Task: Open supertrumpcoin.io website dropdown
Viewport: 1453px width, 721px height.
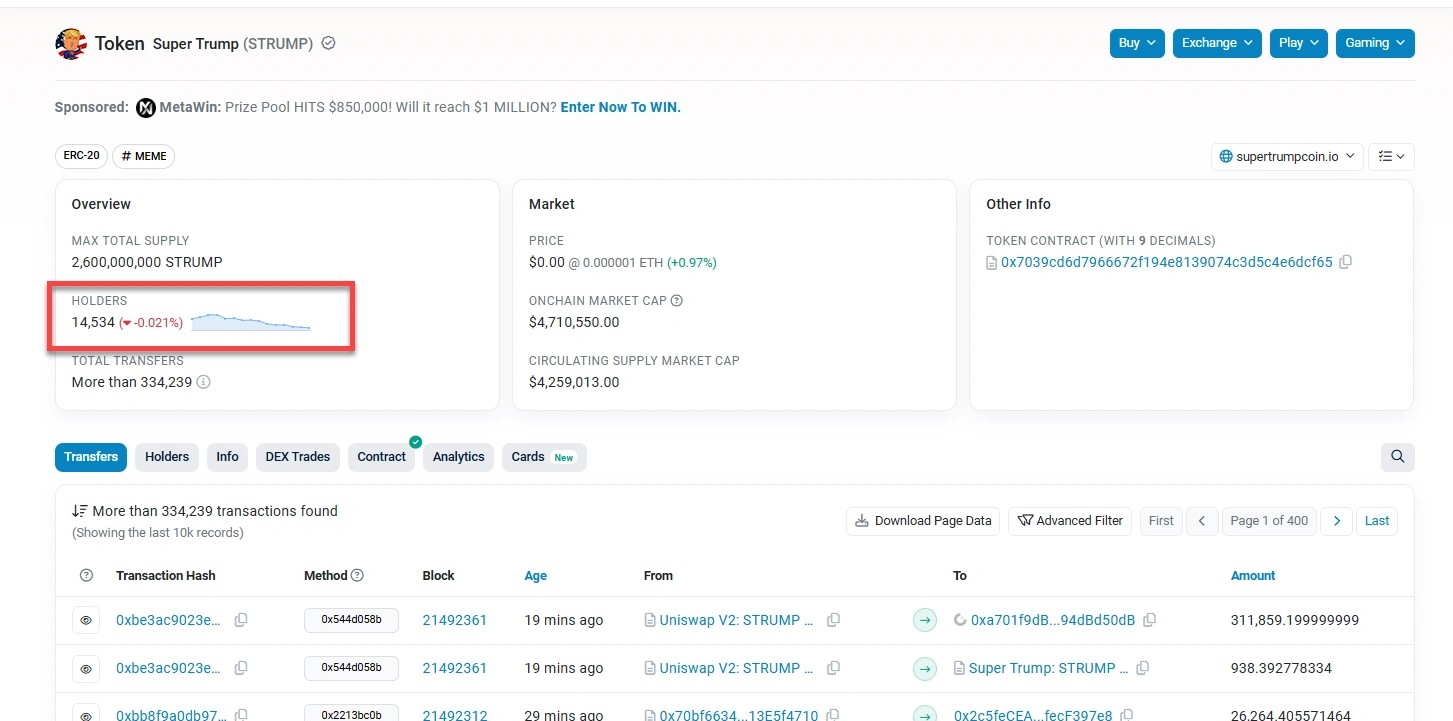Action: click(x=1286, y=156)
